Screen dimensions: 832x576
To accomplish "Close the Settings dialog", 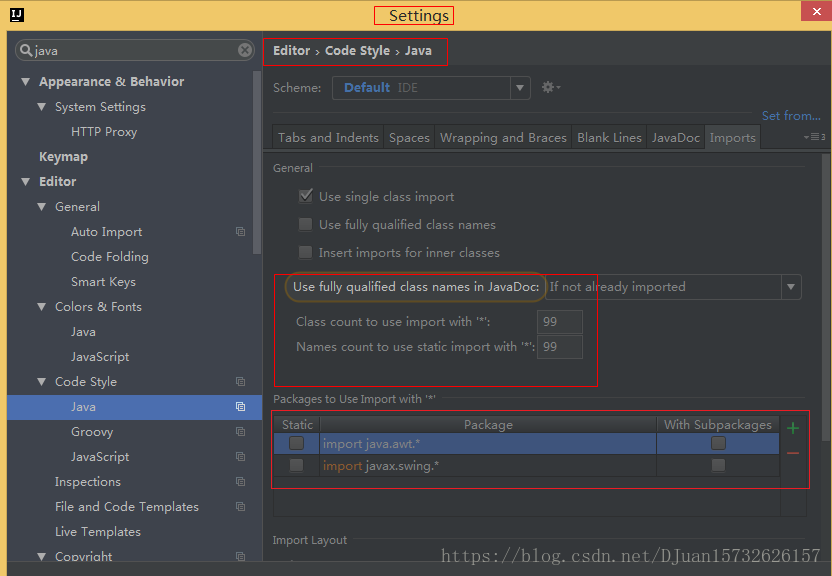I will click(x=816, y=11).
